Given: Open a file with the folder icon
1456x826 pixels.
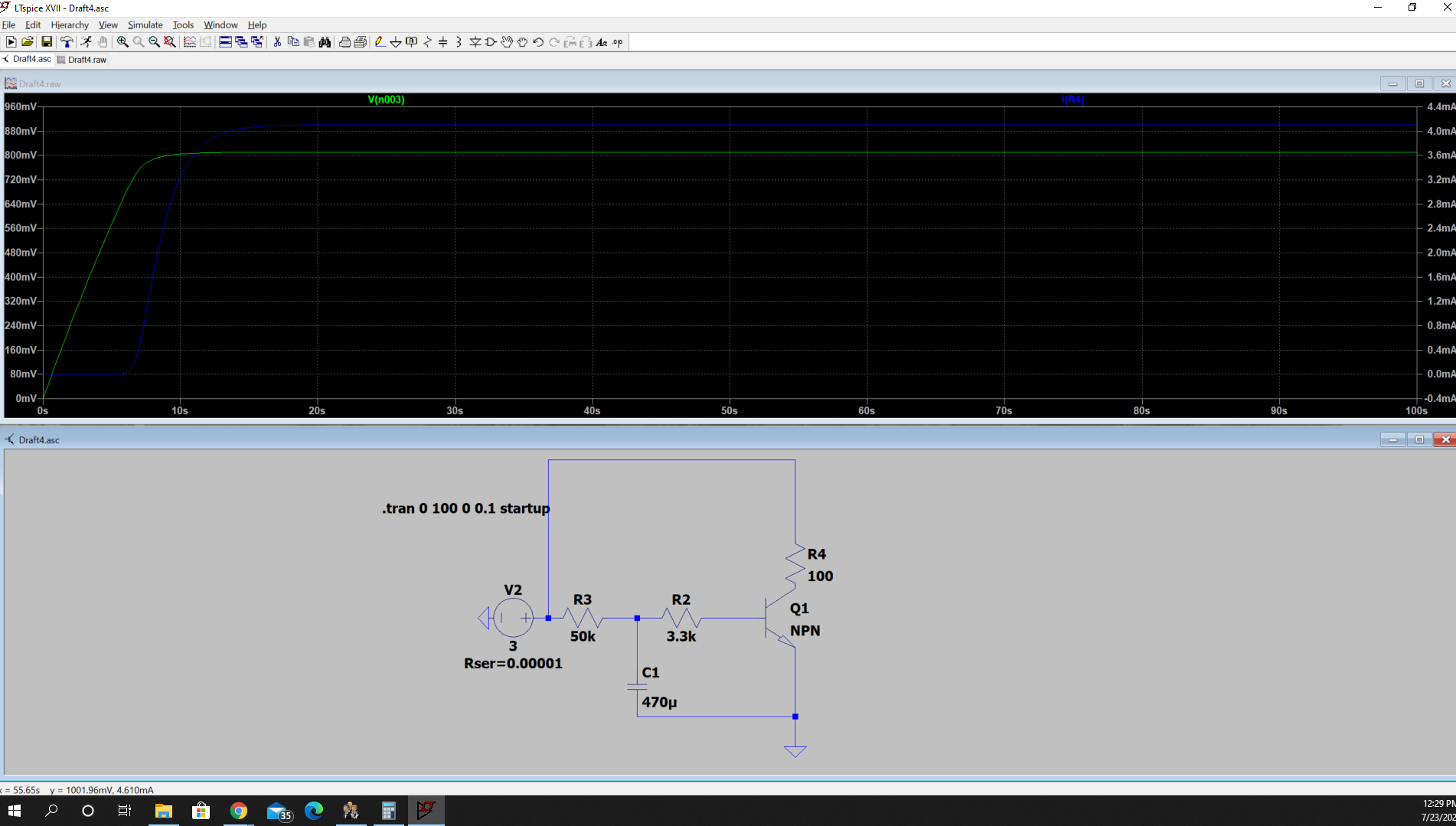Looking at the screenshot, I should (28, 42).
